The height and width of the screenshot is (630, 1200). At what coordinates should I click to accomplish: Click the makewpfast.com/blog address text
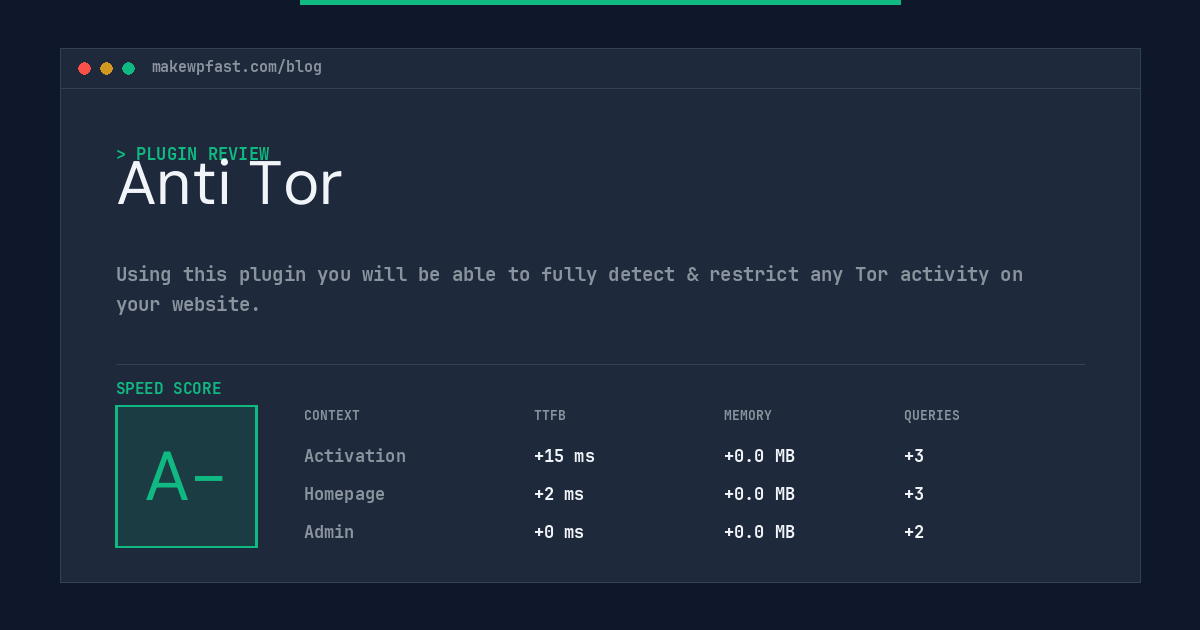(x=237, y=67)
